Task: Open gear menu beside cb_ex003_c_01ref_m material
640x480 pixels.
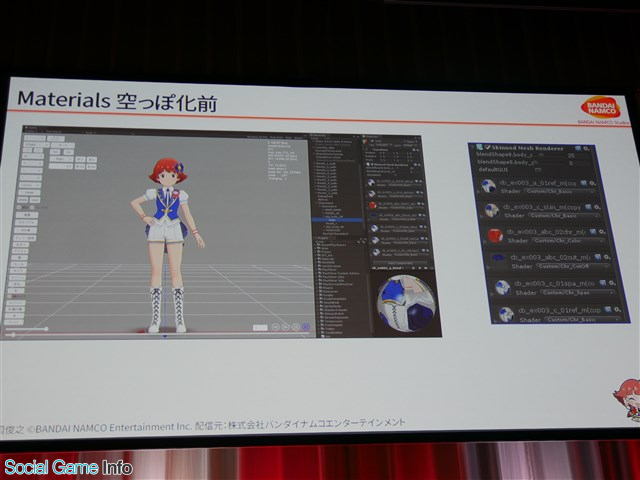Action: pos(617,309)
